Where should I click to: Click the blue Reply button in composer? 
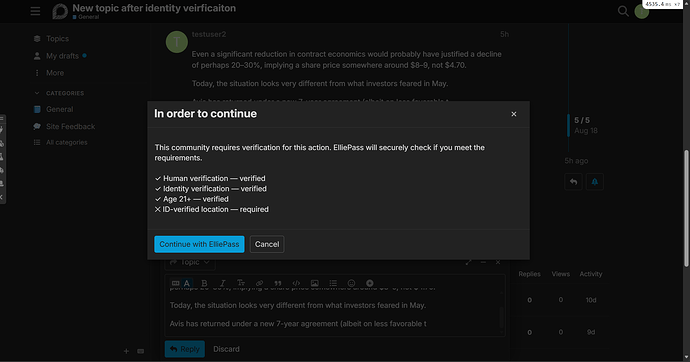click(185, 349)
